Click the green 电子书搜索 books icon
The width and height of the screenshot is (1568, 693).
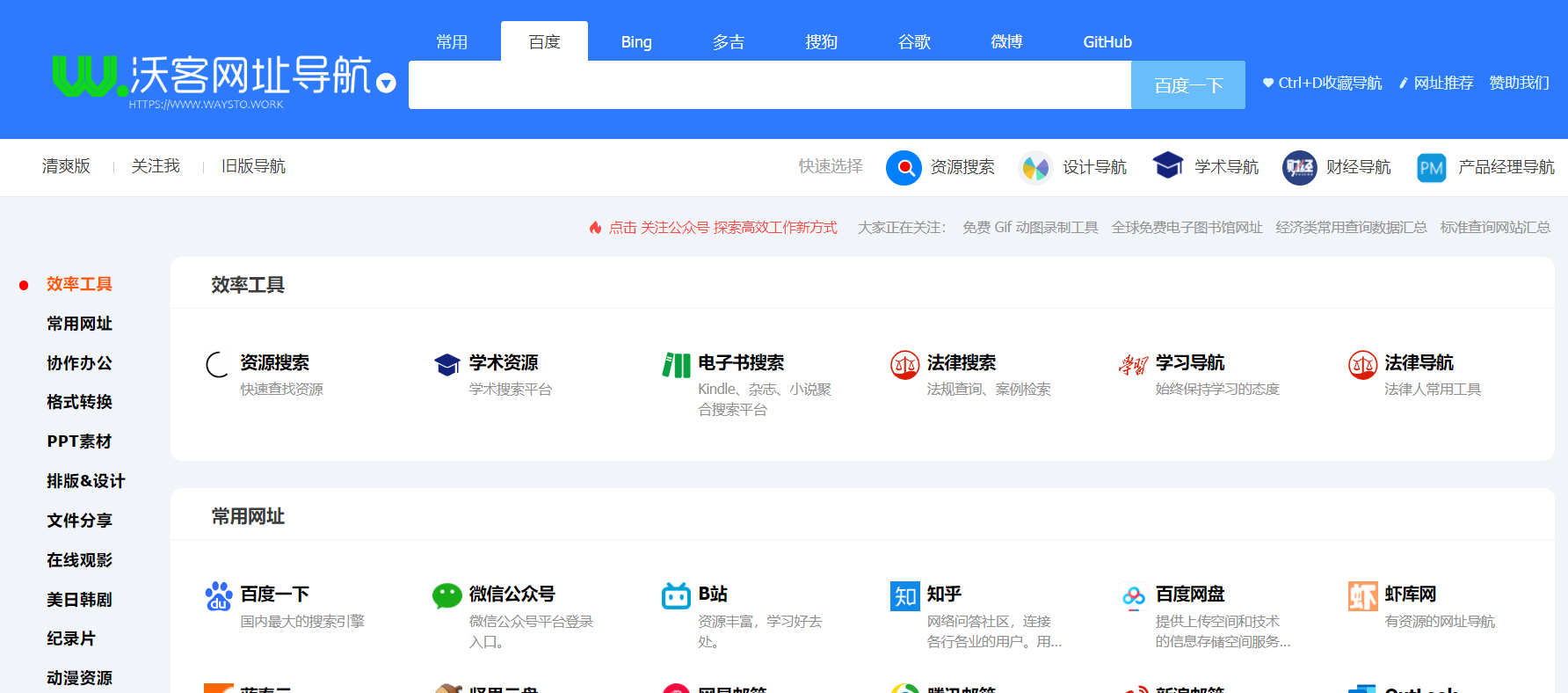point(676,364)
